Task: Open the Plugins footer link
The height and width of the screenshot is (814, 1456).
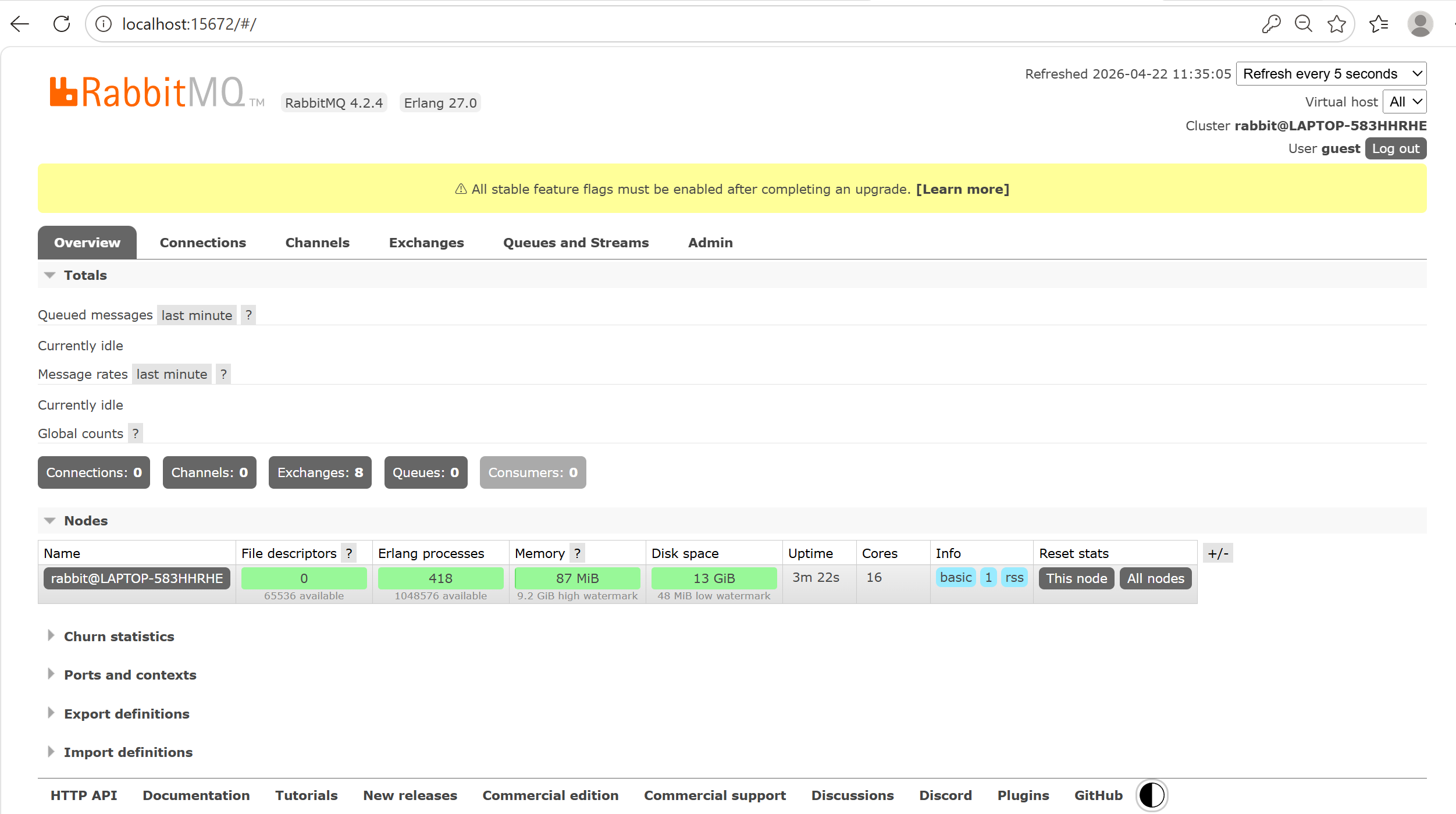Action: click(x=1023, y=795)
